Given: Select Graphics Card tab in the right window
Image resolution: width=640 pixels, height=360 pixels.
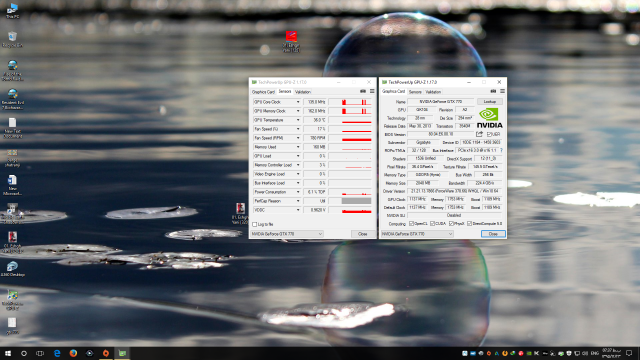Looking at the screenshot, I should (x=393, y=91).
